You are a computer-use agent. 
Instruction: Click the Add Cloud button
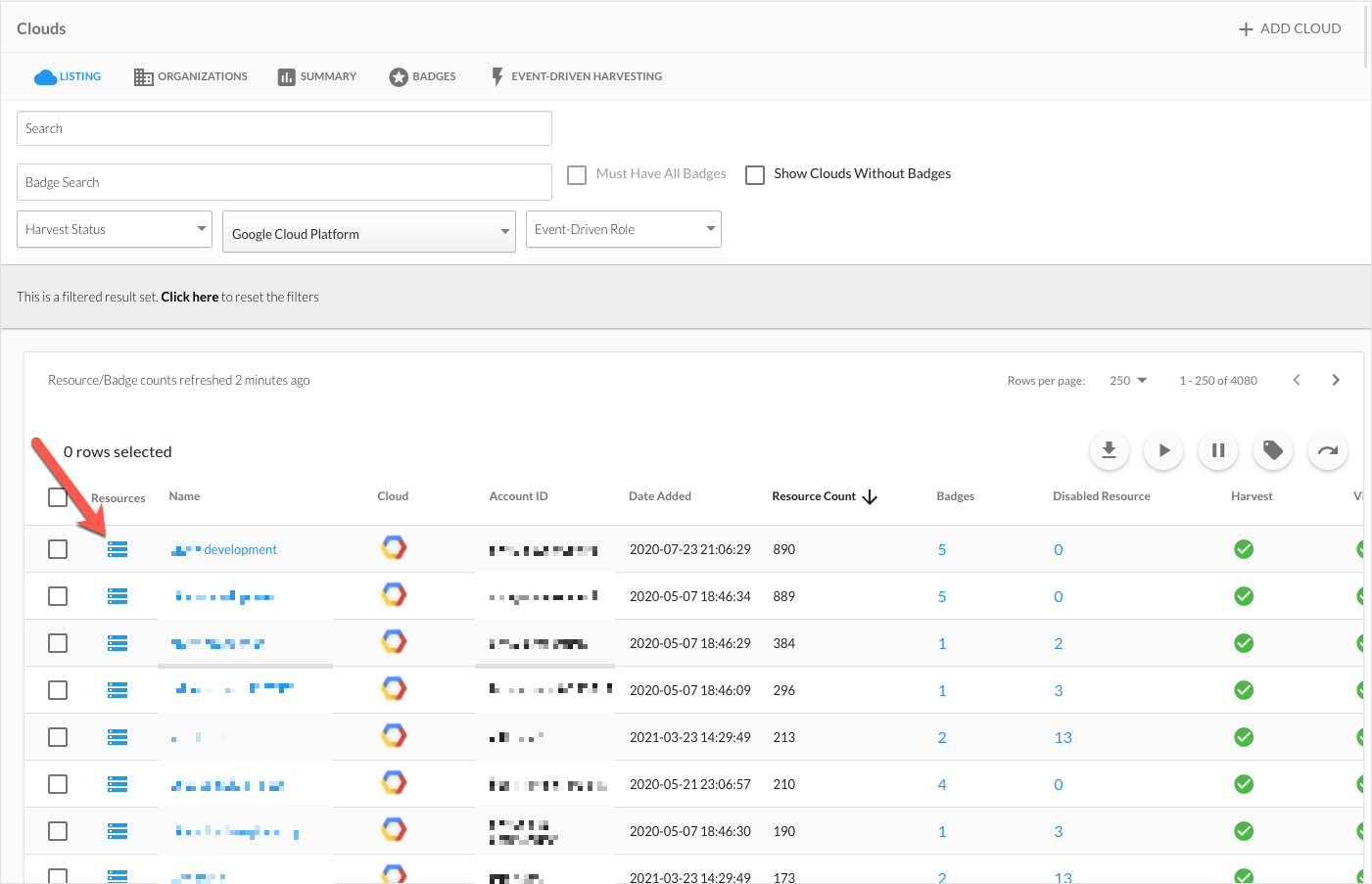(x=1290, y=28)
